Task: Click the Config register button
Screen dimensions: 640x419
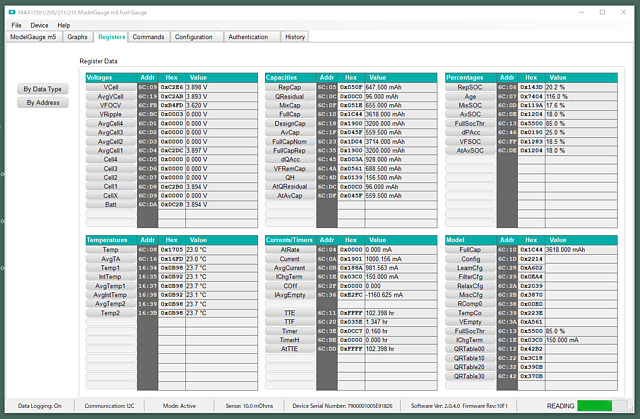Action: pos(470,259)
